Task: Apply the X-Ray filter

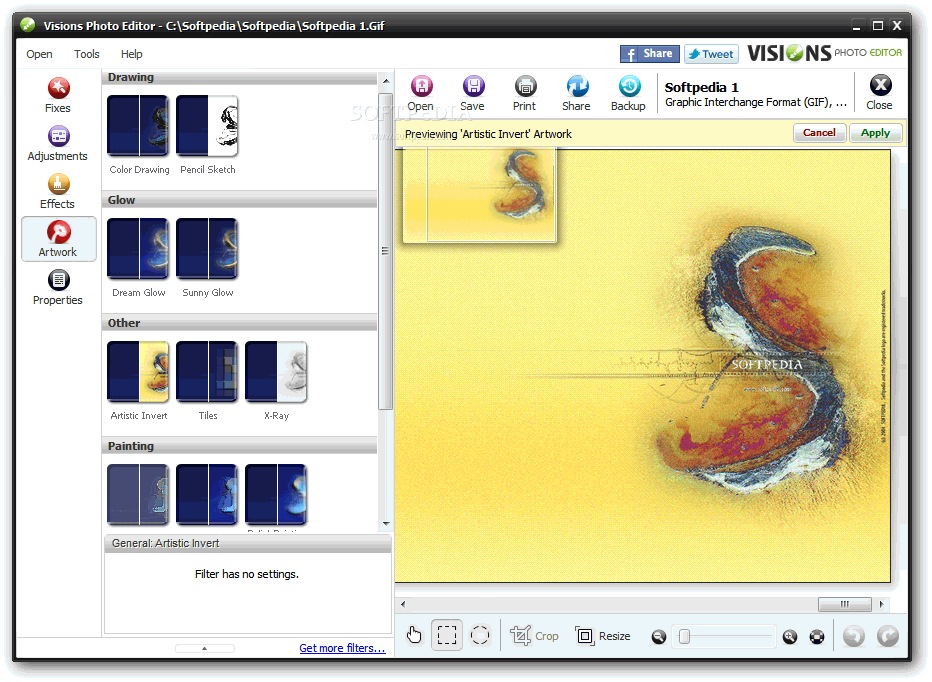Action: point(276,372)
